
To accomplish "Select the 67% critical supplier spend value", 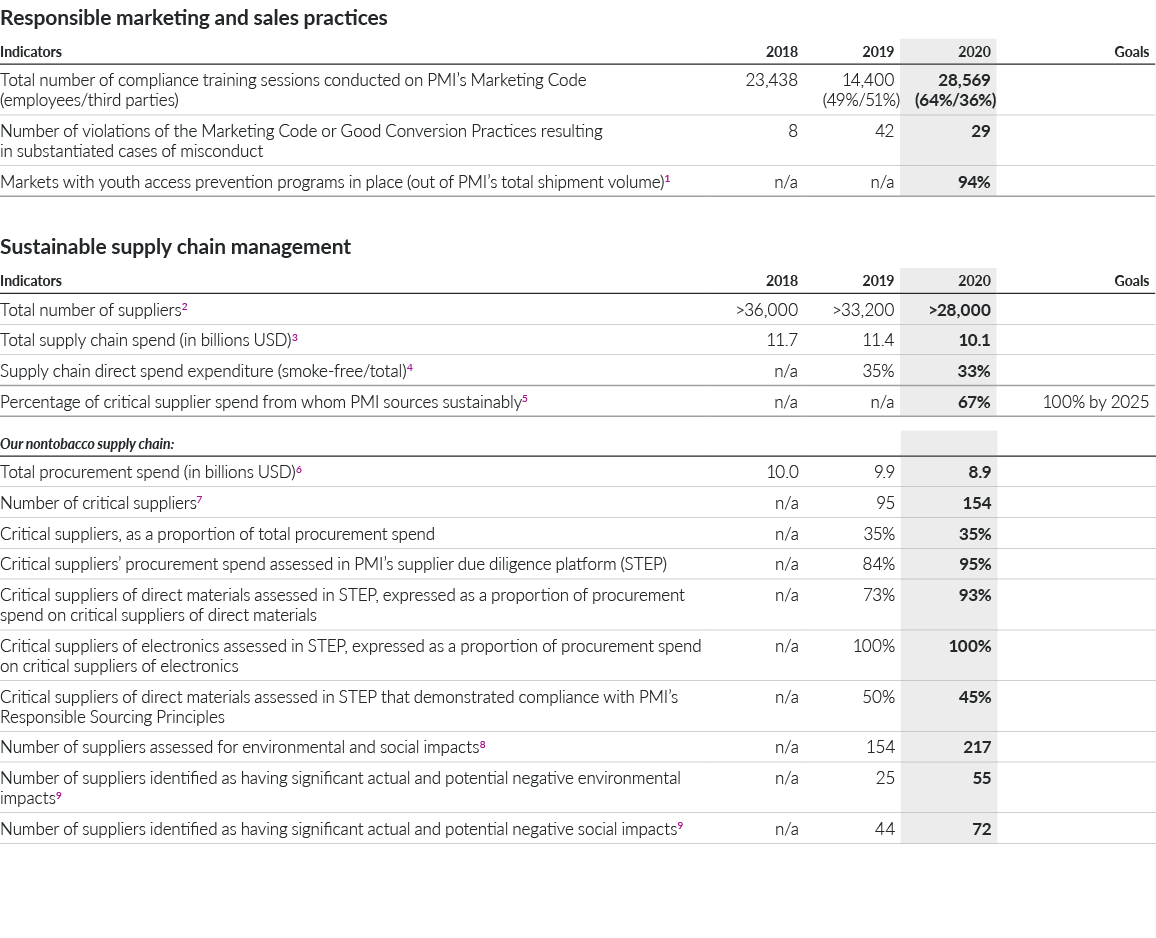I will click(974, 402).
